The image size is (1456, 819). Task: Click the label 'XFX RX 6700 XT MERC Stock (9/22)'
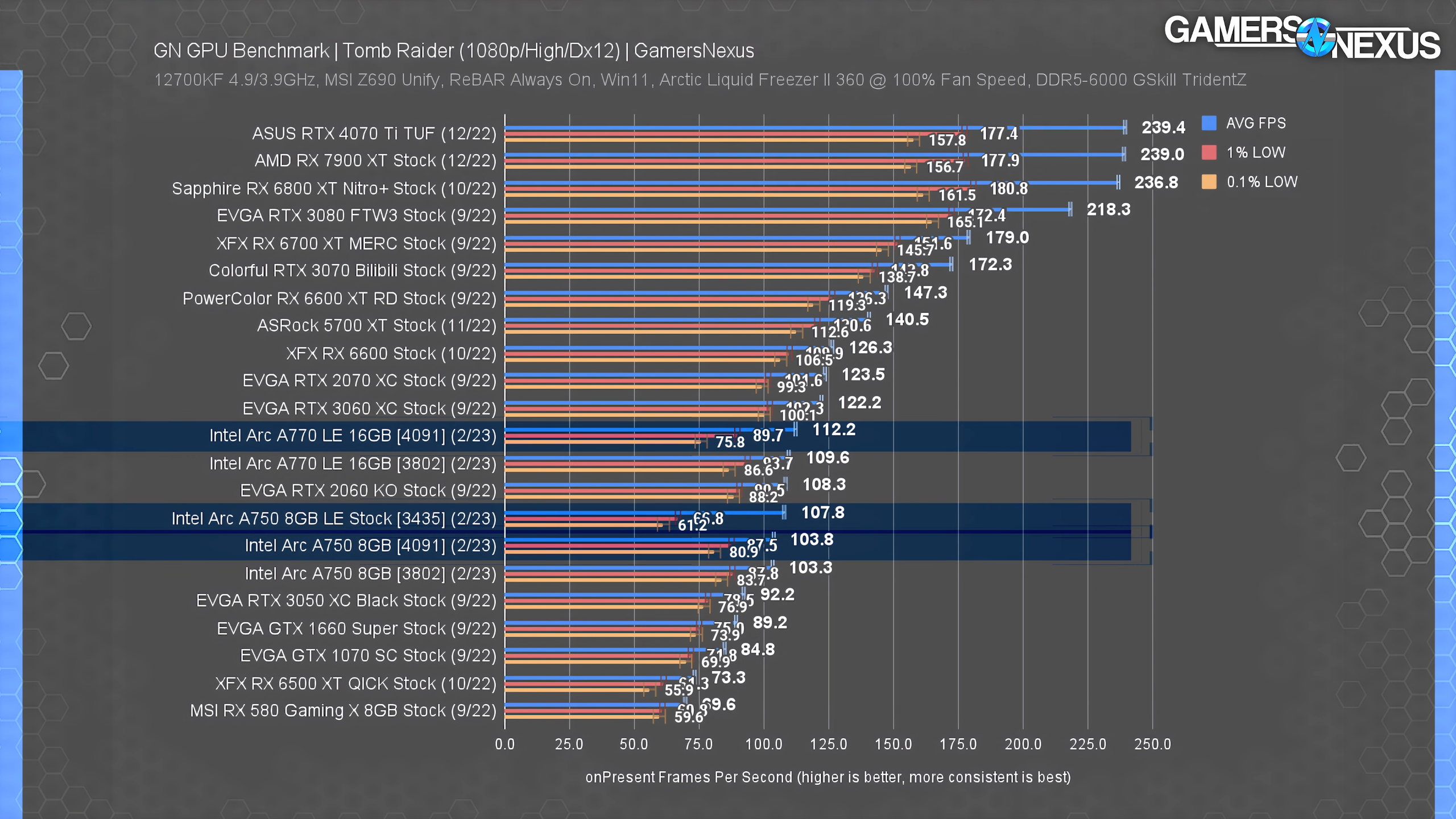tap(357, 244)
